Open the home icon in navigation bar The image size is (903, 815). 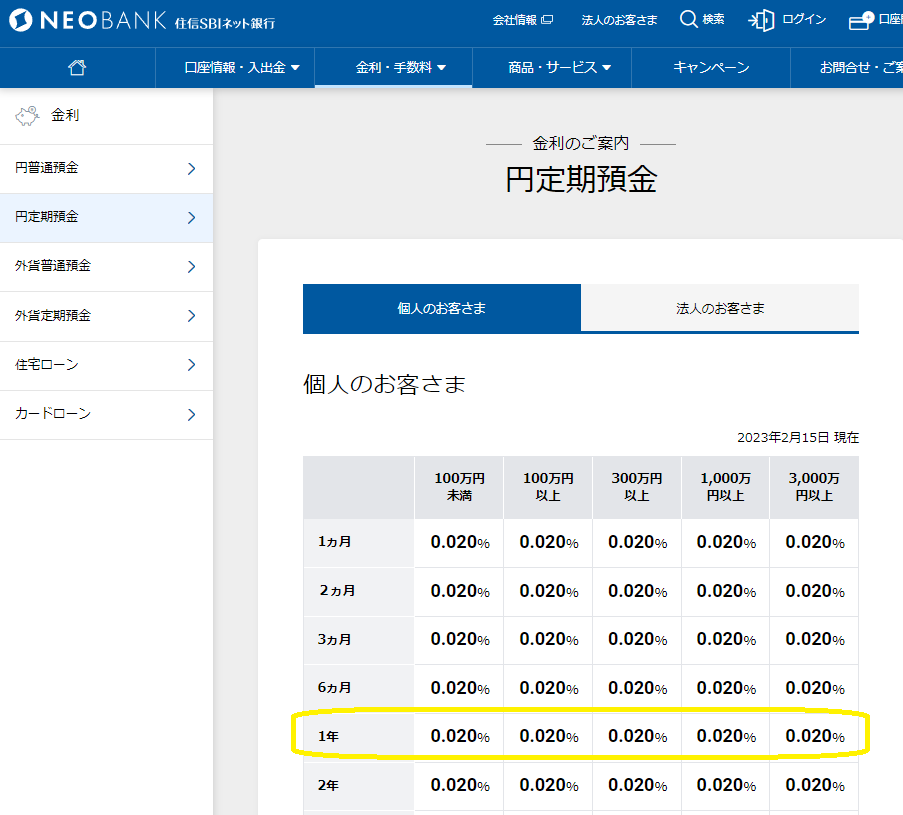77,67
